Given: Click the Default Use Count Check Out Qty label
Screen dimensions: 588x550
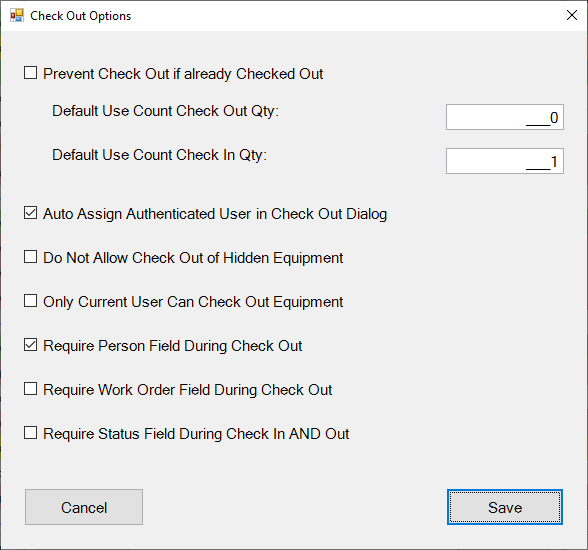Looking at the screenshot, I should tap(165, 111).
